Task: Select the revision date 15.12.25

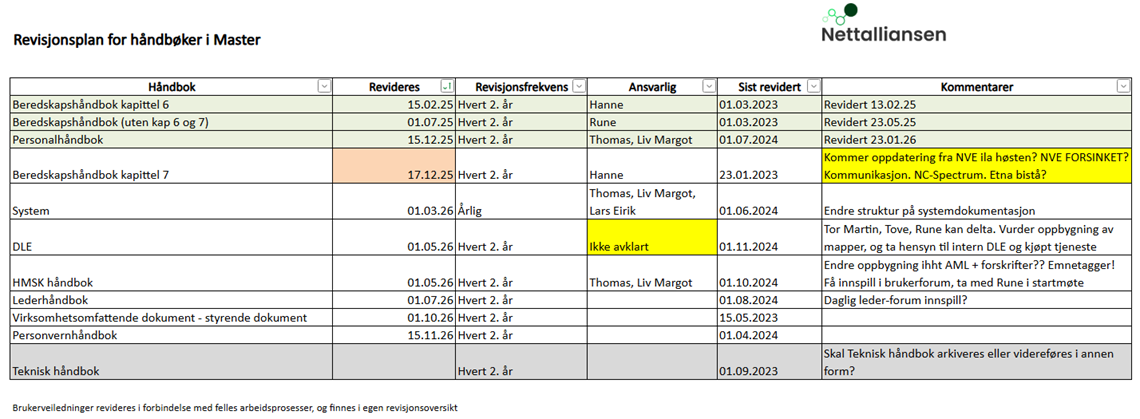Action: (x=394, y=139)
